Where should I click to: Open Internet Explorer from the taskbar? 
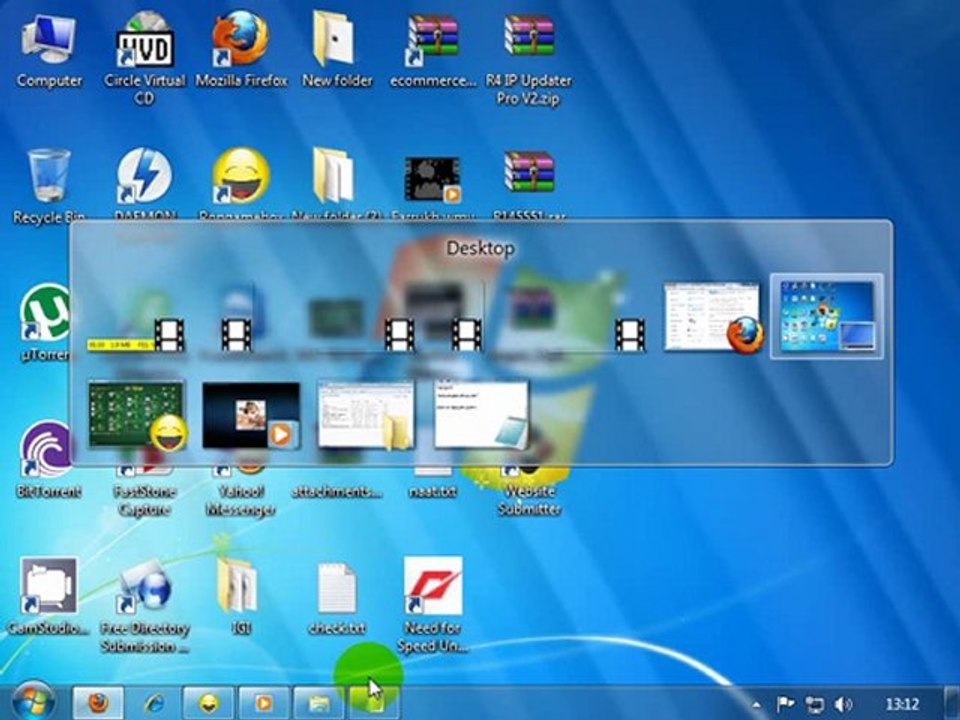tap(153, 703)
